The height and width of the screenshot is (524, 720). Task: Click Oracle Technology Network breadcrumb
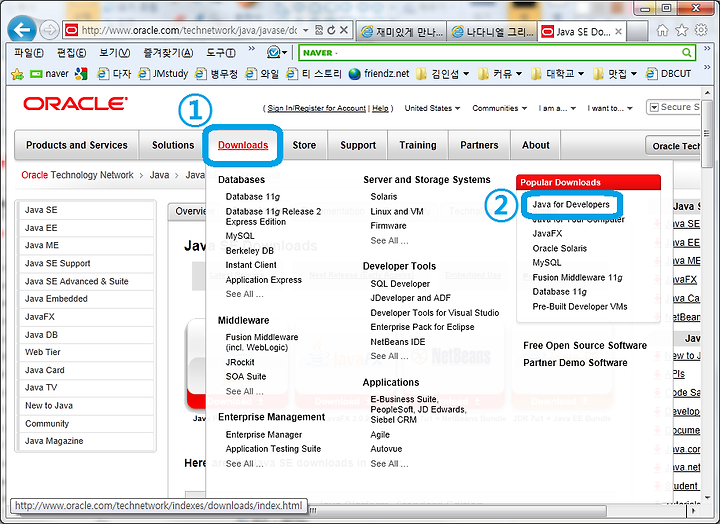pyautogui.click(x=77, y=175)
